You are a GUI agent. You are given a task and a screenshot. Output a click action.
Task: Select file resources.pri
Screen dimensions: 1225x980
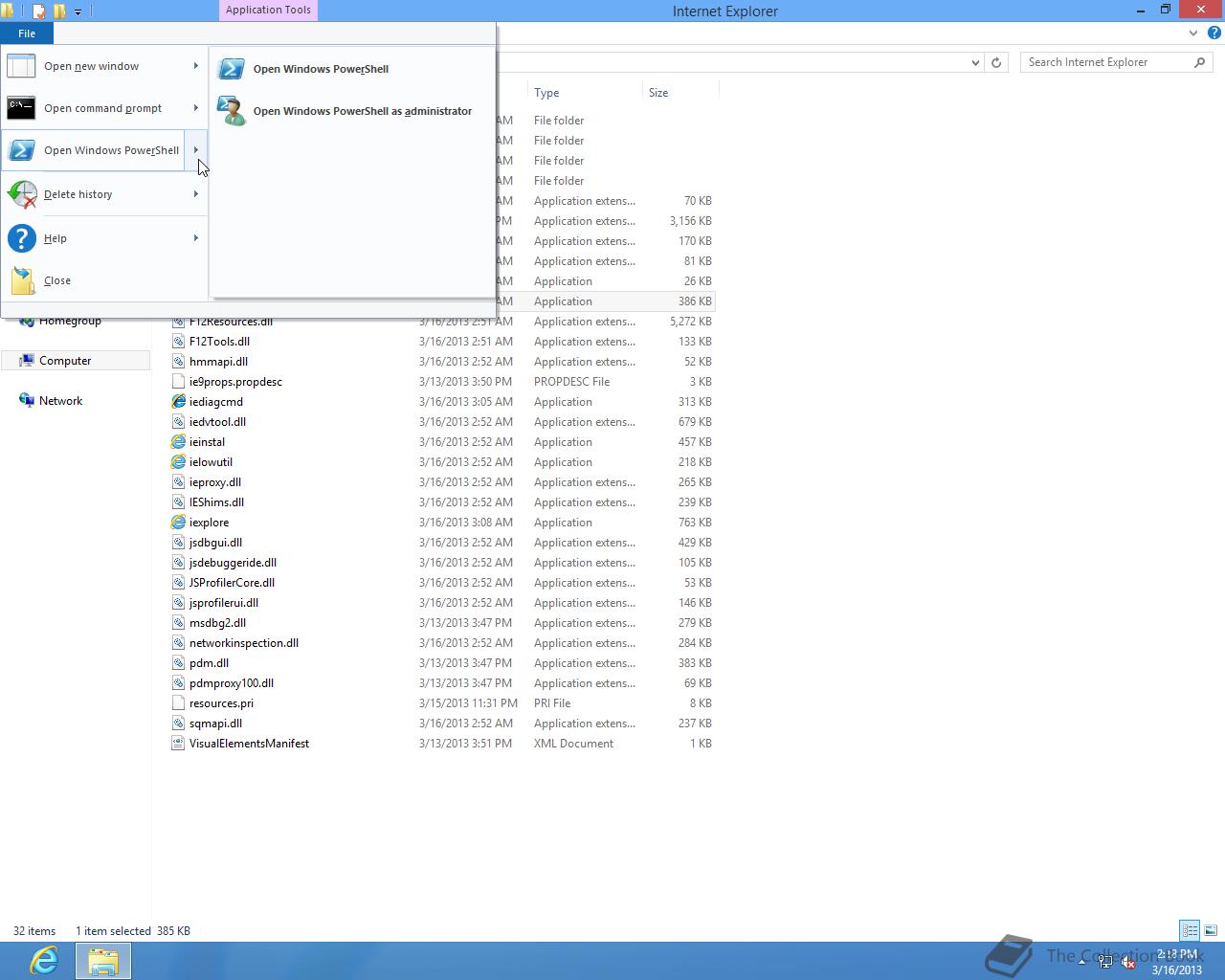(221, 703)
